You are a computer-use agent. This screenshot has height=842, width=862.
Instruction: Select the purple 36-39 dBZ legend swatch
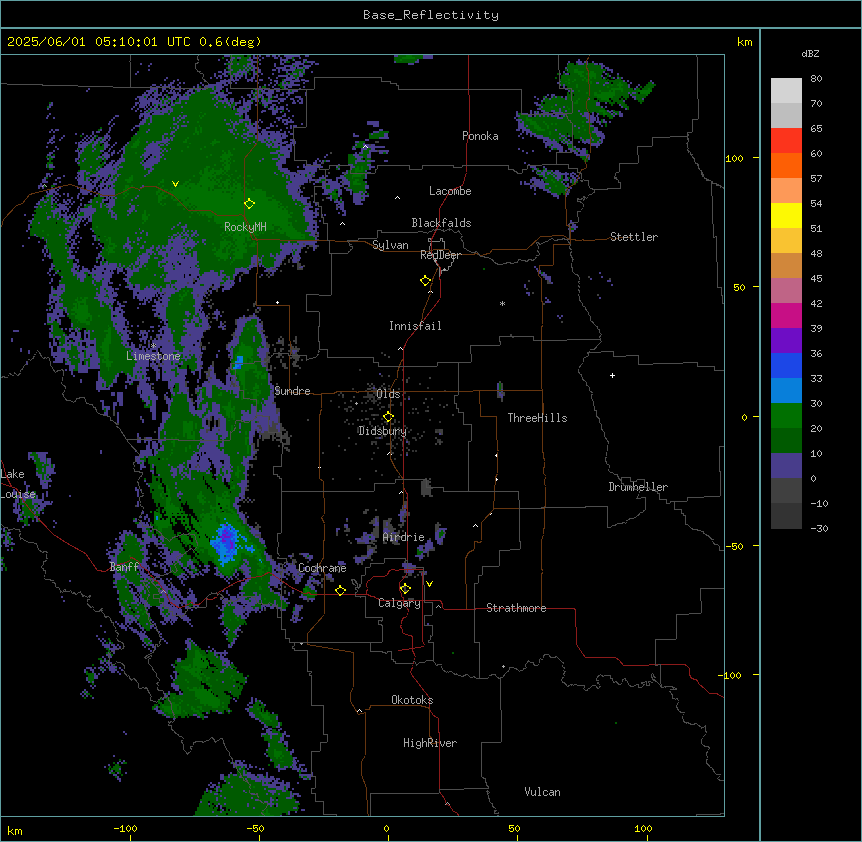coord(786,341)
